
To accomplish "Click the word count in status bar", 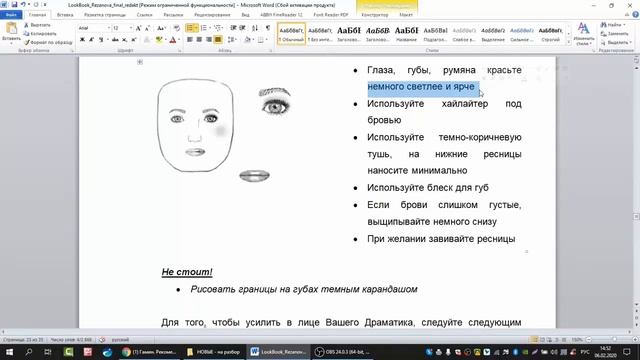I will pos(71,340).
